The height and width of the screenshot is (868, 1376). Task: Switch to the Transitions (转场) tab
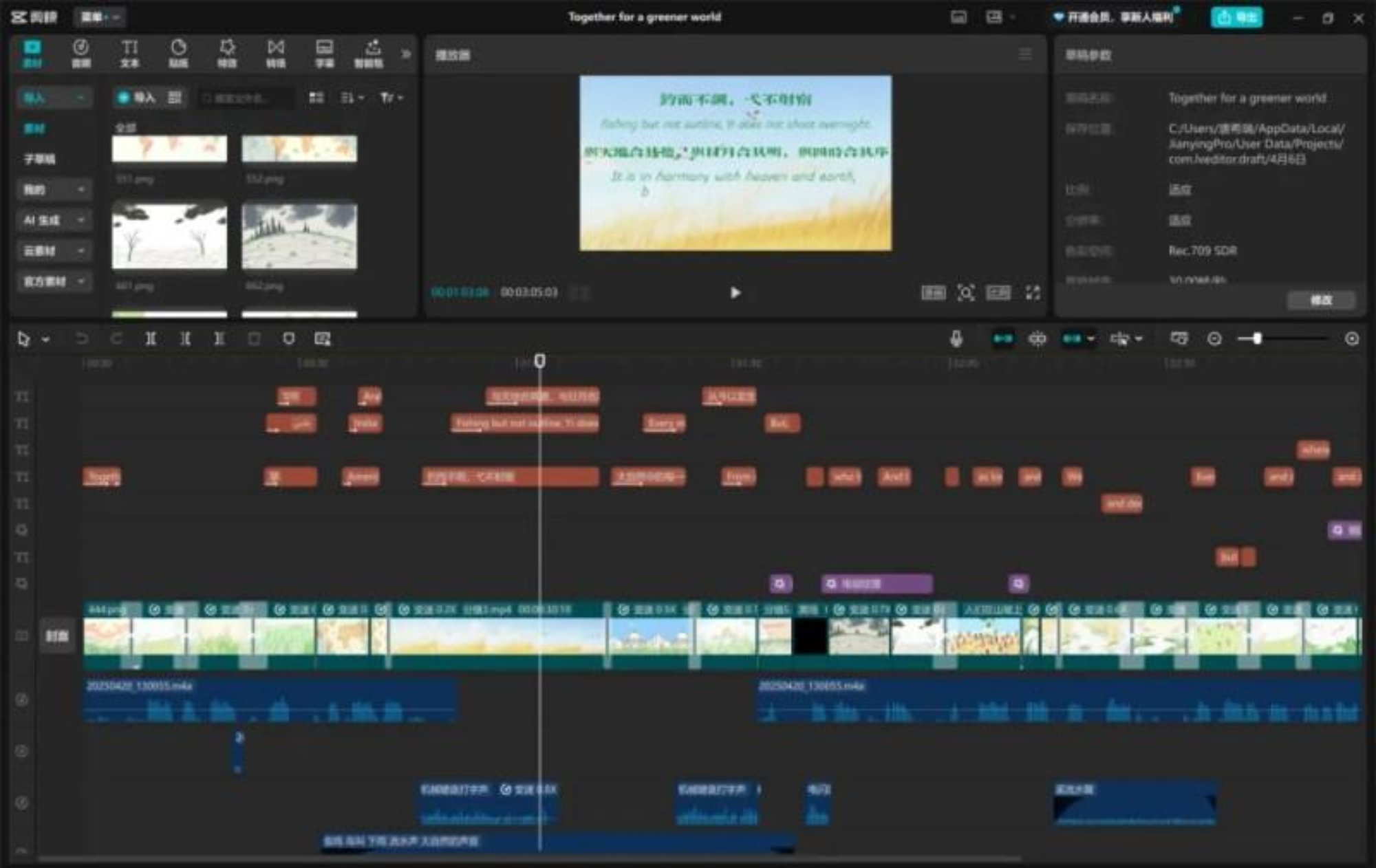[275, 53]
